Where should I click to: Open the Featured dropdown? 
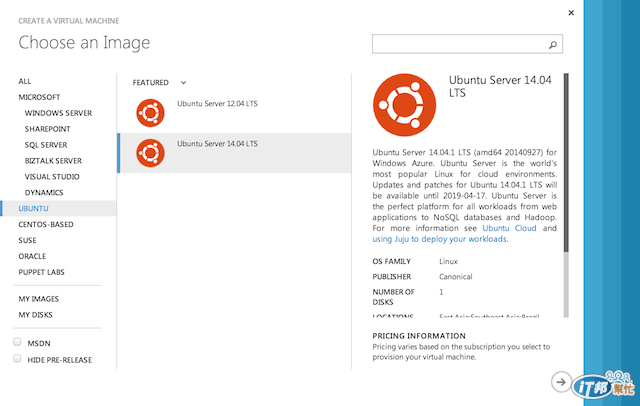[159, 82]
